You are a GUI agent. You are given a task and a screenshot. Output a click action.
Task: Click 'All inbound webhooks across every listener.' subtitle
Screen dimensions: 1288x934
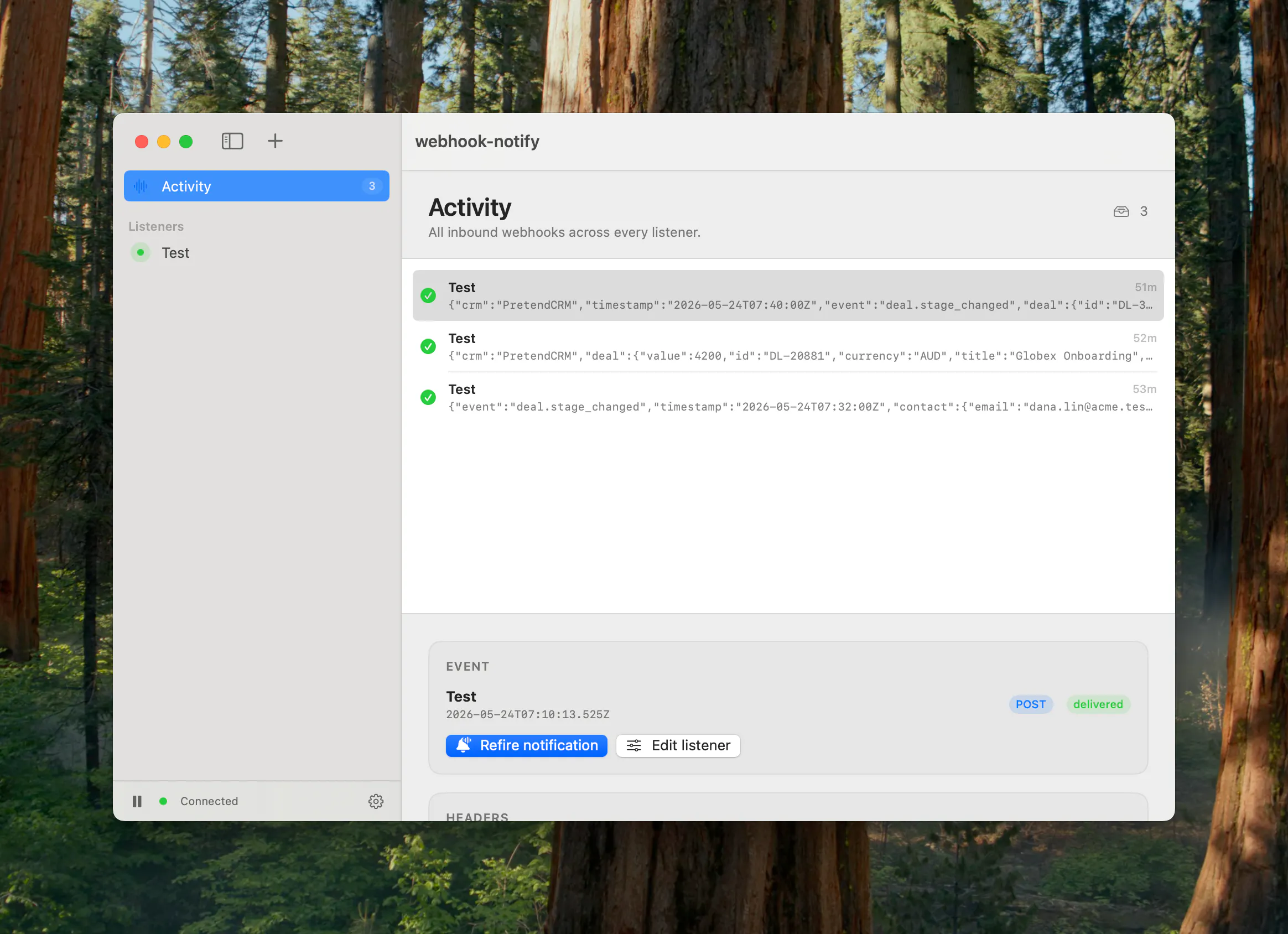564,232
